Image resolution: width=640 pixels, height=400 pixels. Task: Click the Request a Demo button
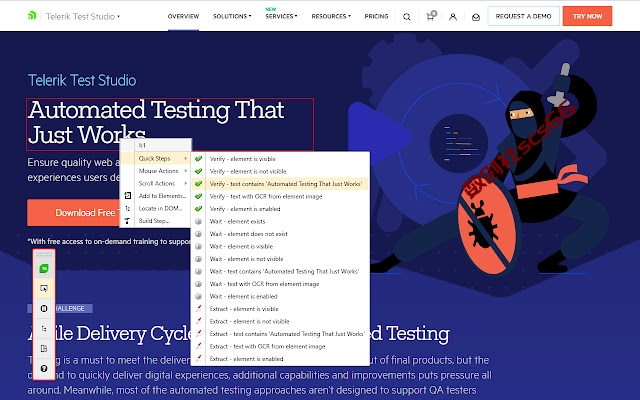pos(523,16)
